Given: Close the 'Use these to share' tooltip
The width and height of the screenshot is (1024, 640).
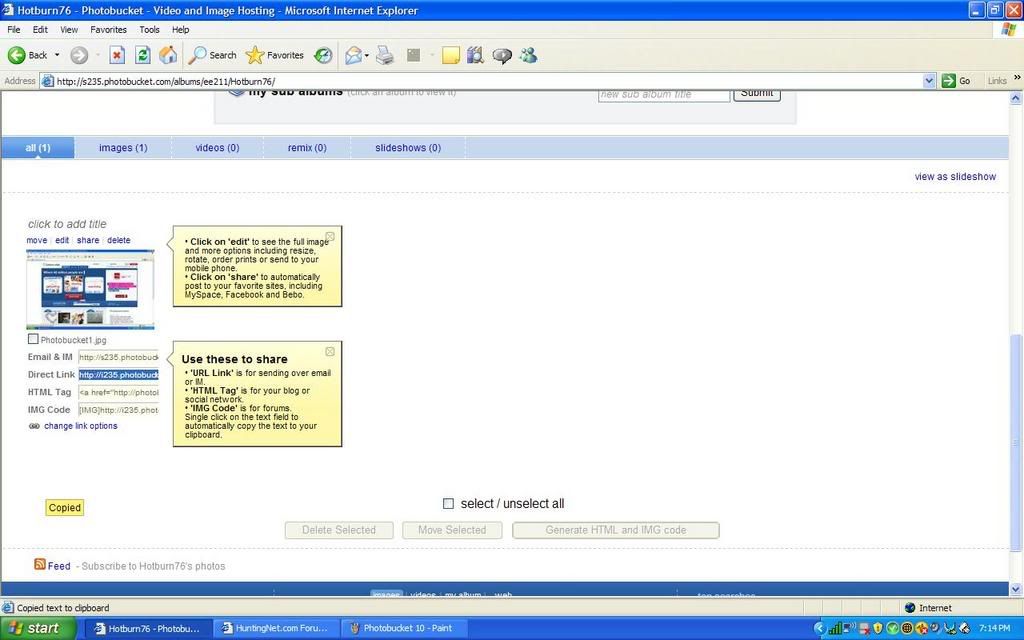Looking at the screenshot, I should 330,351.
